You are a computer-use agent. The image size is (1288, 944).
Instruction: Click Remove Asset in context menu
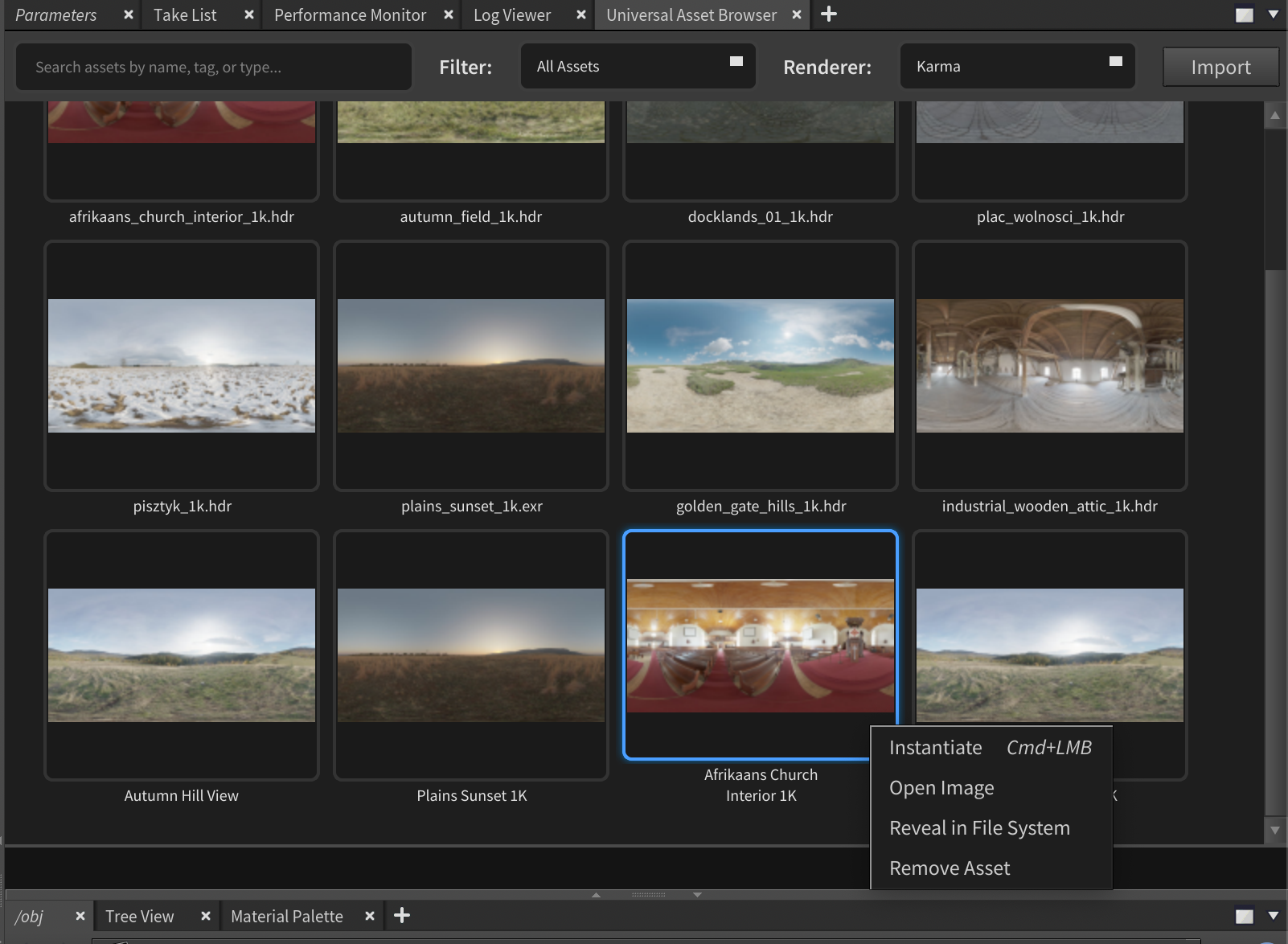[x=950, y=868]
